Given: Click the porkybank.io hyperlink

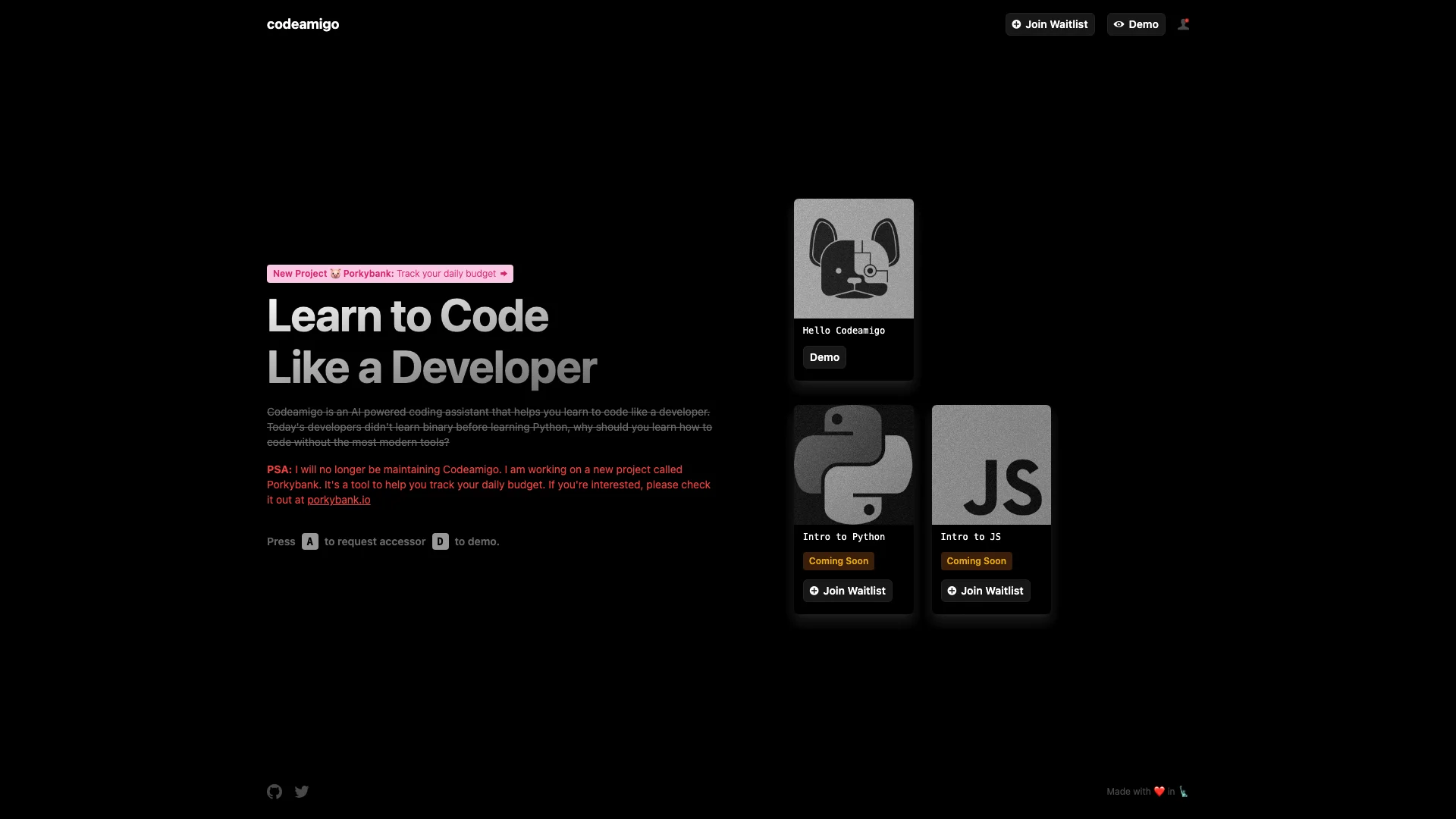Looking at the screenshot, I should point(338,500).
